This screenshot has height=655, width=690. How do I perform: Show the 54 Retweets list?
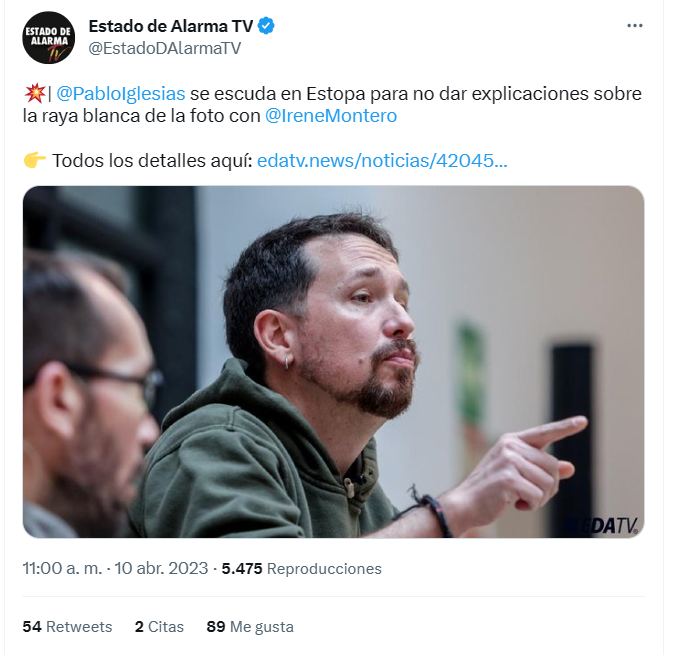[x=67, y=626]
